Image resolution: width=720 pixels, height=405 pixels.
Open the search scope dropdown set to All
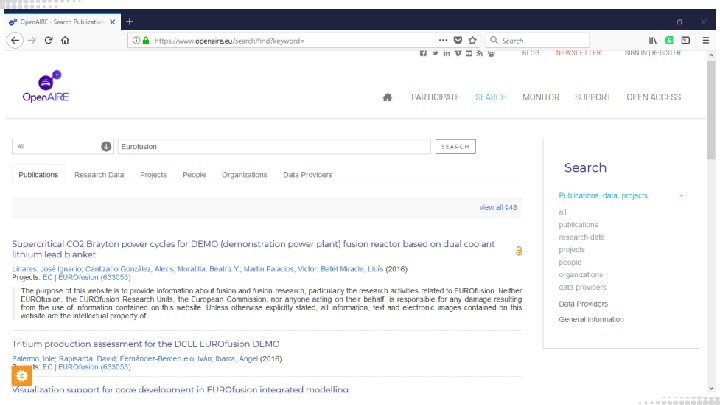(x=62, y=146)
